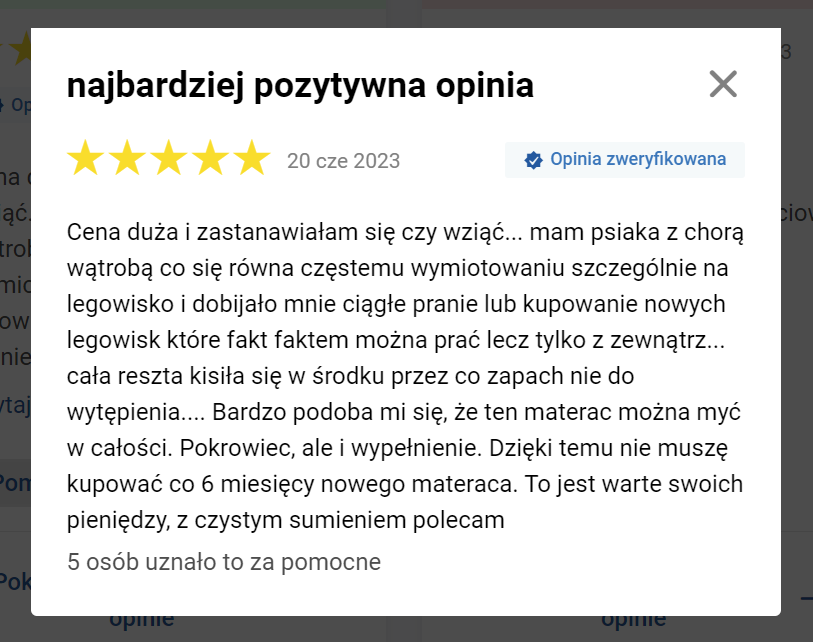Viewport: 813px width, 642px height.
Task: Click the najbardziej pozytywna opinia heading
Action: pos(300,86)
